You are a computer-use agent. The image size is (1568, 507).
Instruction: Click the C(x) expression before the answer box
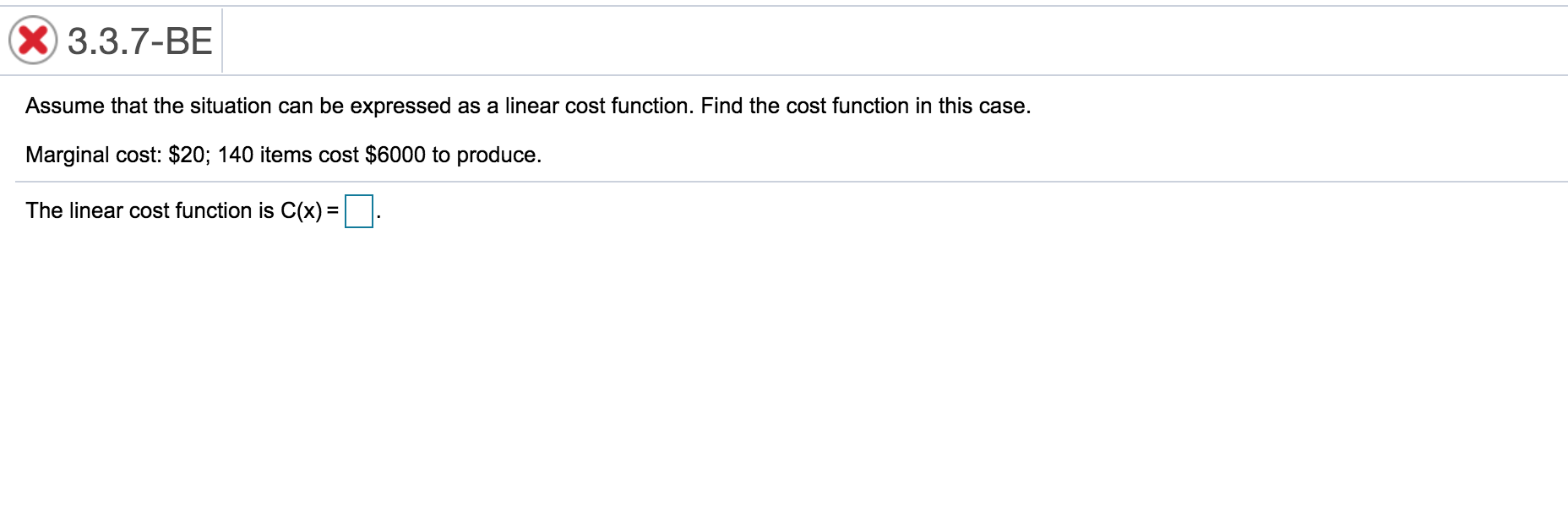[300, 211]
